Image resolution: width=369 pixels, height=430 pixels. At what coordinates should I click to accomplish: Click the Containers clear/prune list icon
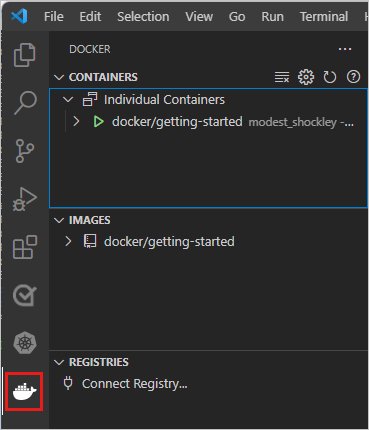(x=282, y=77)
